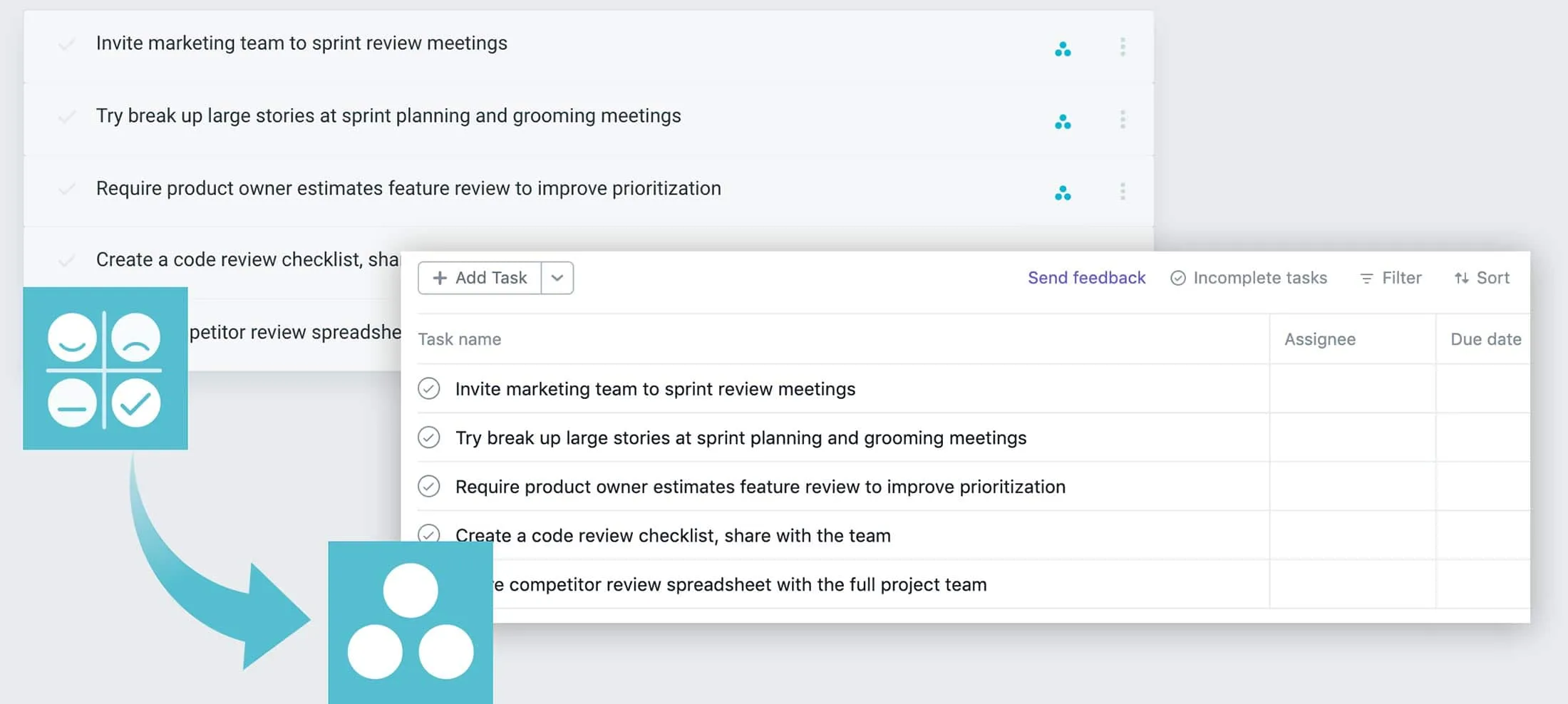Select back list item Invite marketing team to sprint review
This screenshot has width=1568, height=704.
301,43
